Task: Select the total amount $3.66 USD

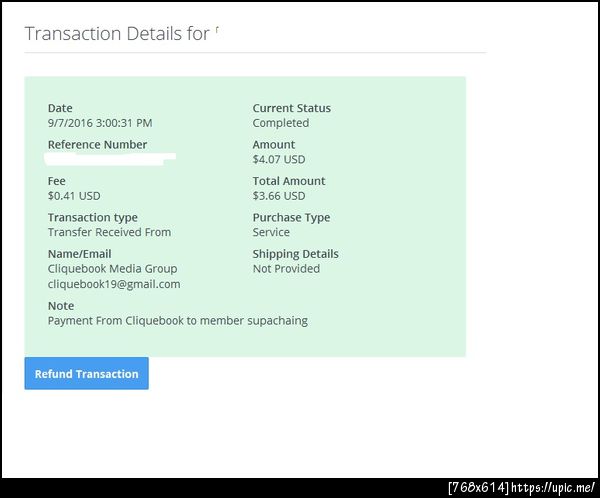Action: (x=279, y=196)
